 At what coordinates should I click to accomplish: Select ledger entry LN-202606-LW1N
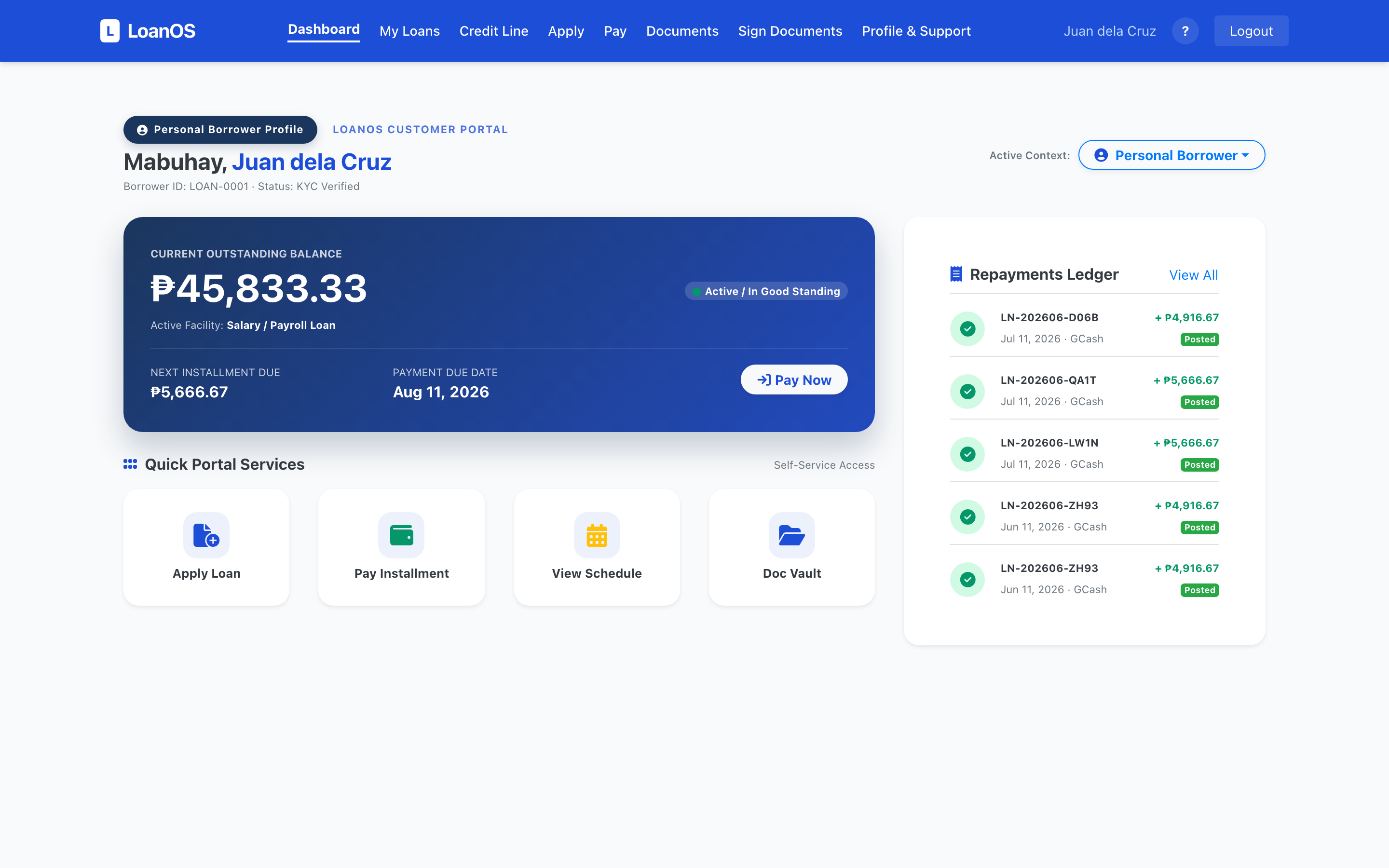[x=1084, y=453]
